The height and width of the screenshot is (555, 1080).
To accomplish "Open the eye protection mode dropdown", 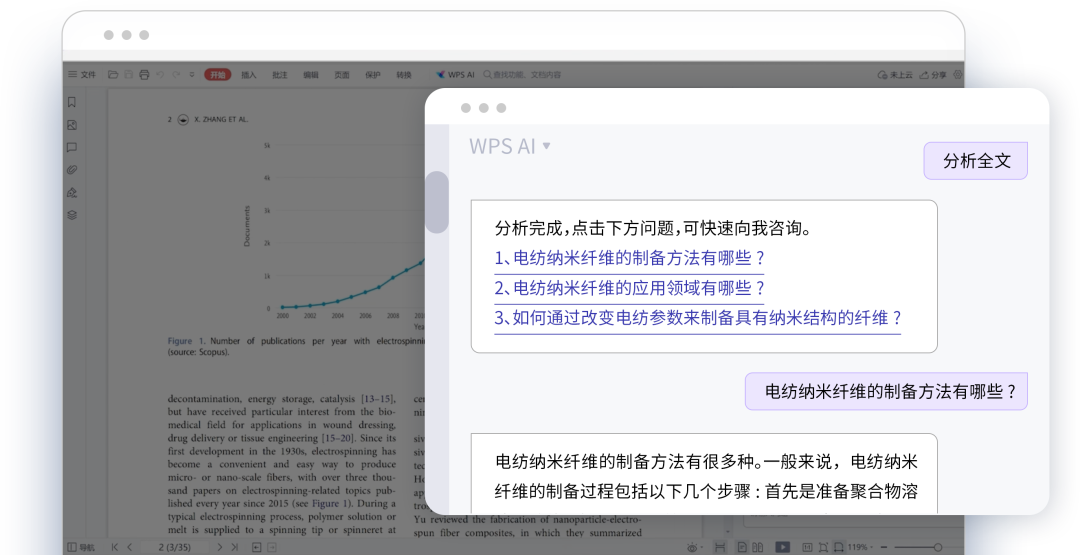I will [701, 547].
